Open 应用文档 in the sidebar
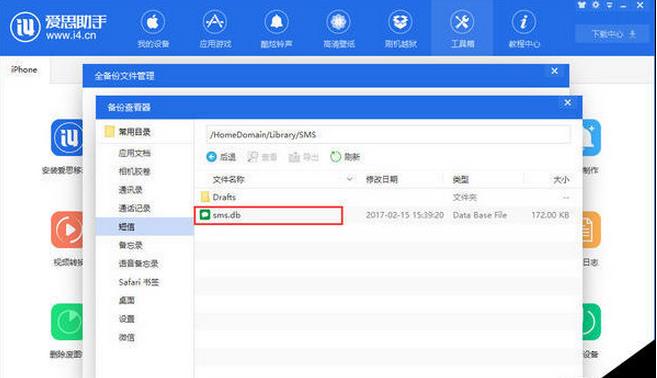The width and height of the screenshot is (657, 378). 134,153
